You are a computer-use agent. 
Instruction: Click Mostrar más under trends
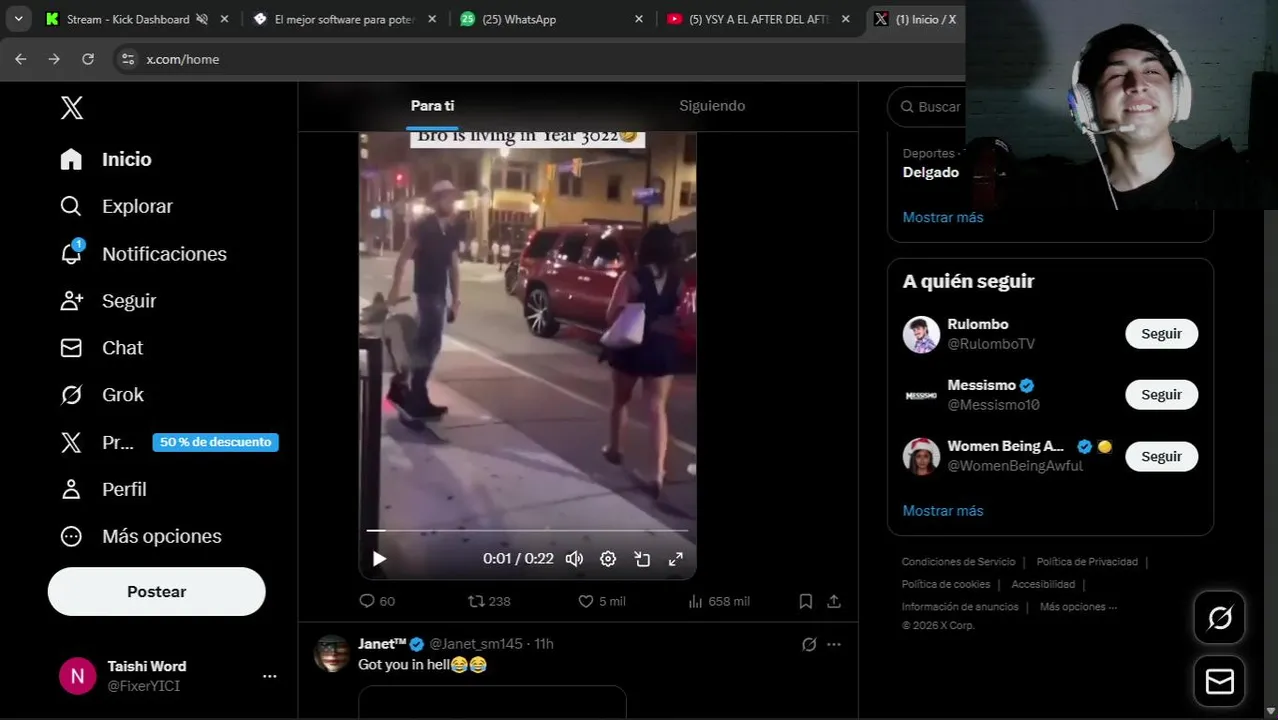943,217
